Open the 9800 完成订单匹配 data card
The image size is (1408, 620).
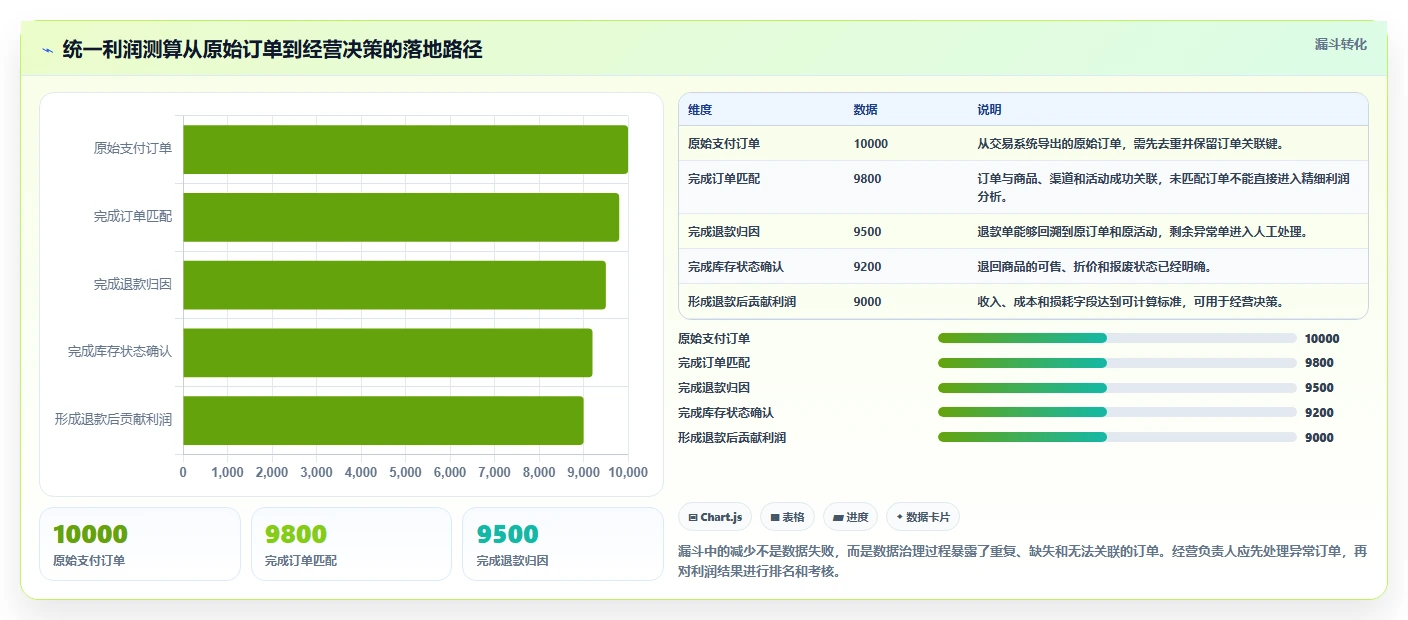352,544
